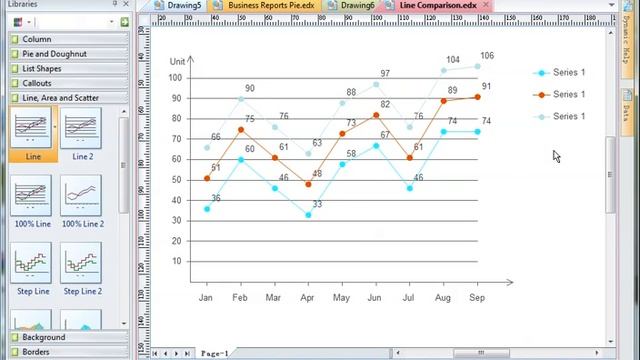
Task: Click the cyan data point labeled 33
Action: (309, 215)
